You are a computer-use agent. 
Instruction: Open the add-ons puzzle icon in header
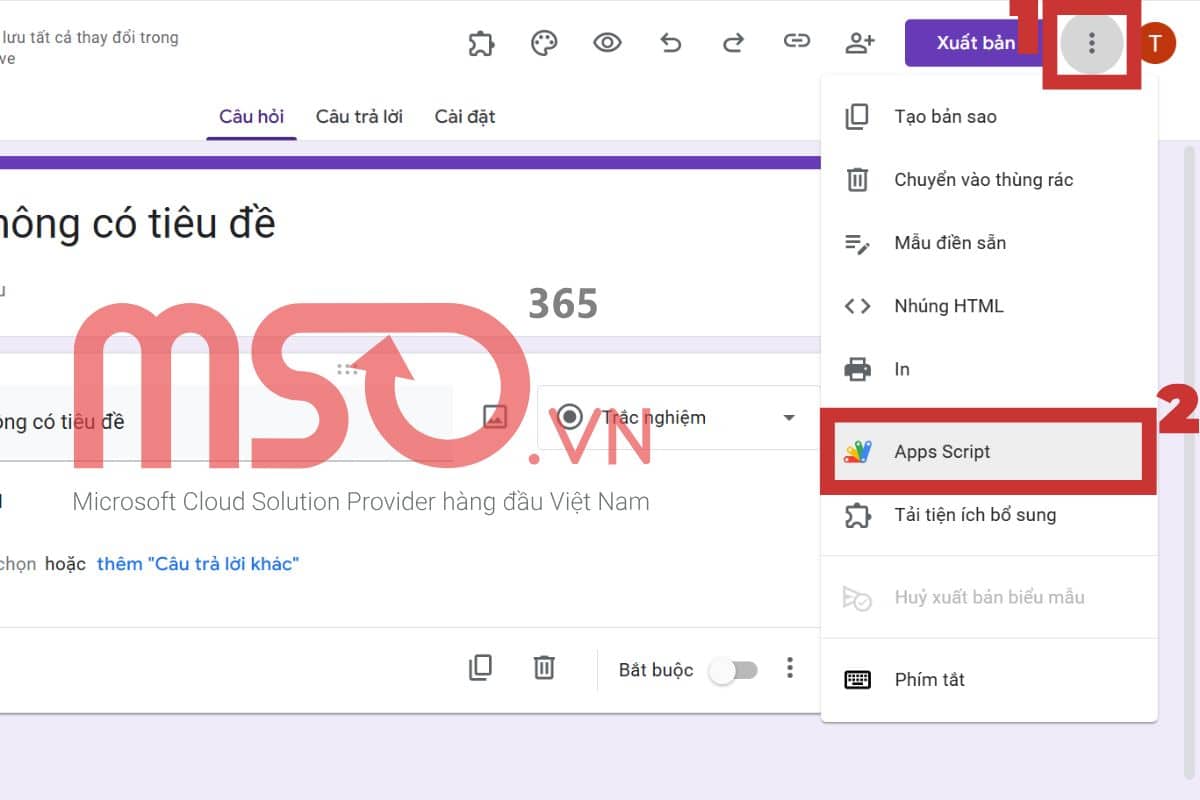click(x=482, y=43)
